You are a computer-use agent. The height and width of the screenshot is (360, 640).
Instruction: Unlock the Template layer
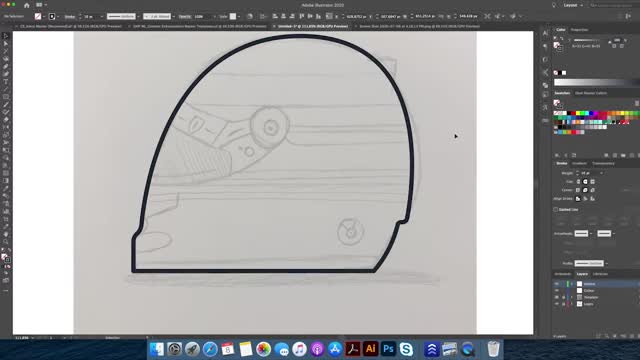[563, 297]
